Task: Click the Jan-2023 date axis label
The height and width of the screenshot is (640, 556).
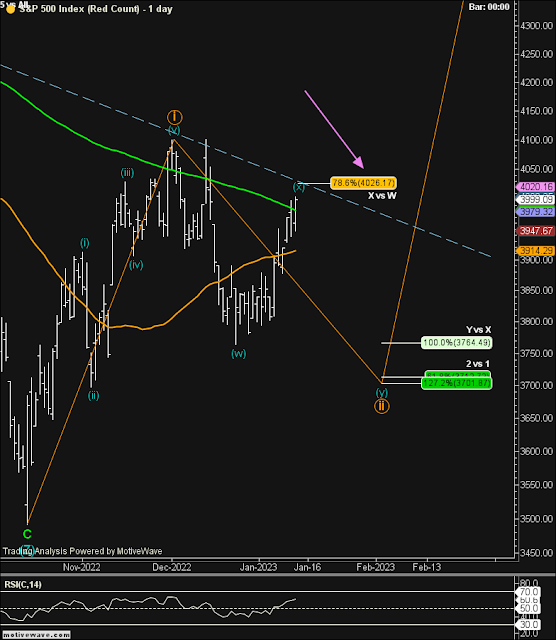Action: (x=258, y=567)
